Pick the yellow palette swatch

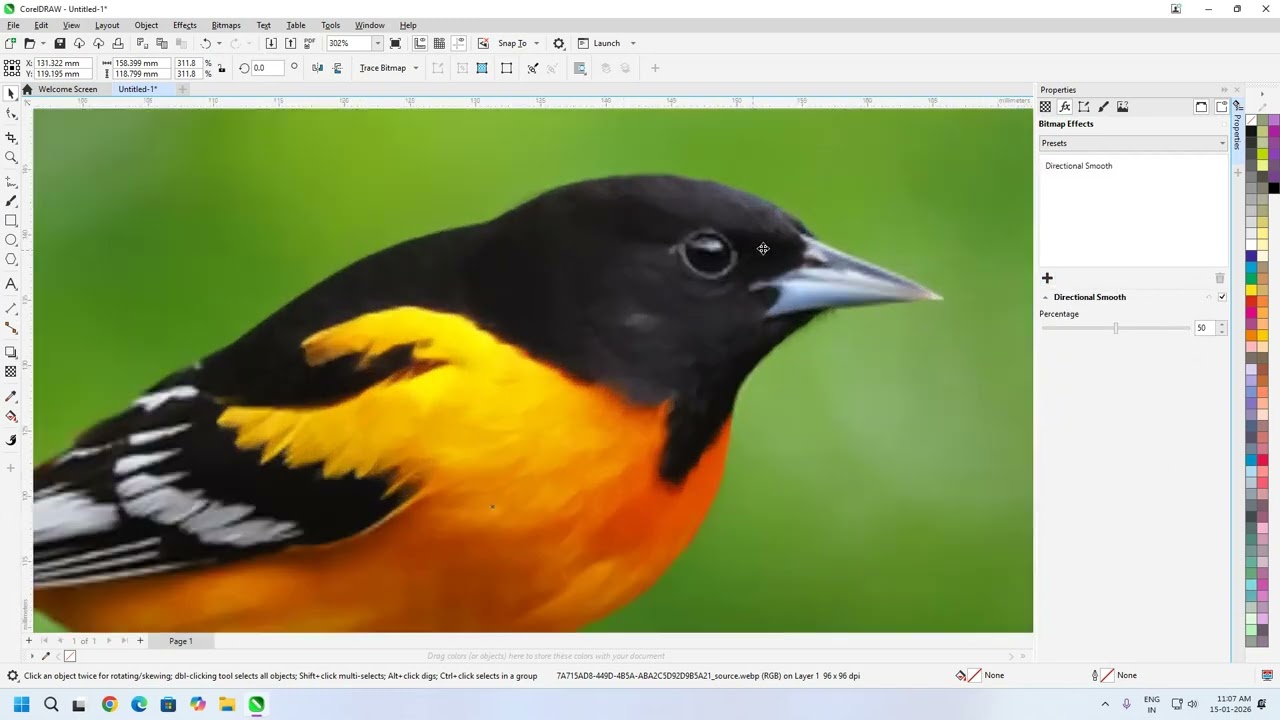[x=1251, y=290]
